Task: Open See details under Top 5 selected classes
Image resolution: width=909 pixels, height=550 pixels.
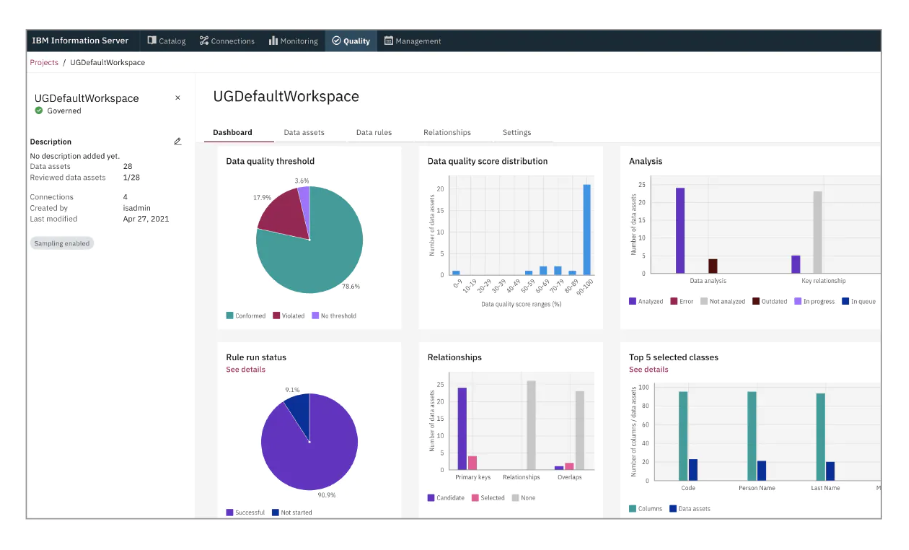Action: [649, 370]
